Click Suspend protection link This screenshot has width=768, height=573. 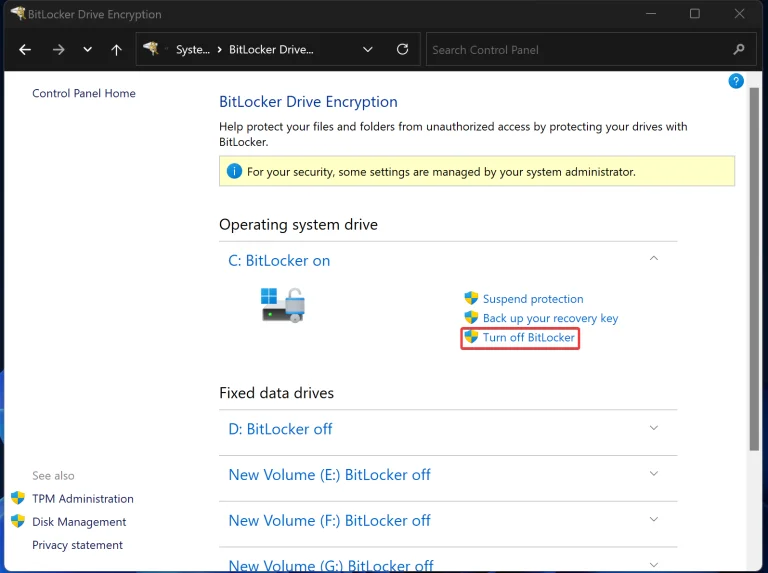pos(533,299)
